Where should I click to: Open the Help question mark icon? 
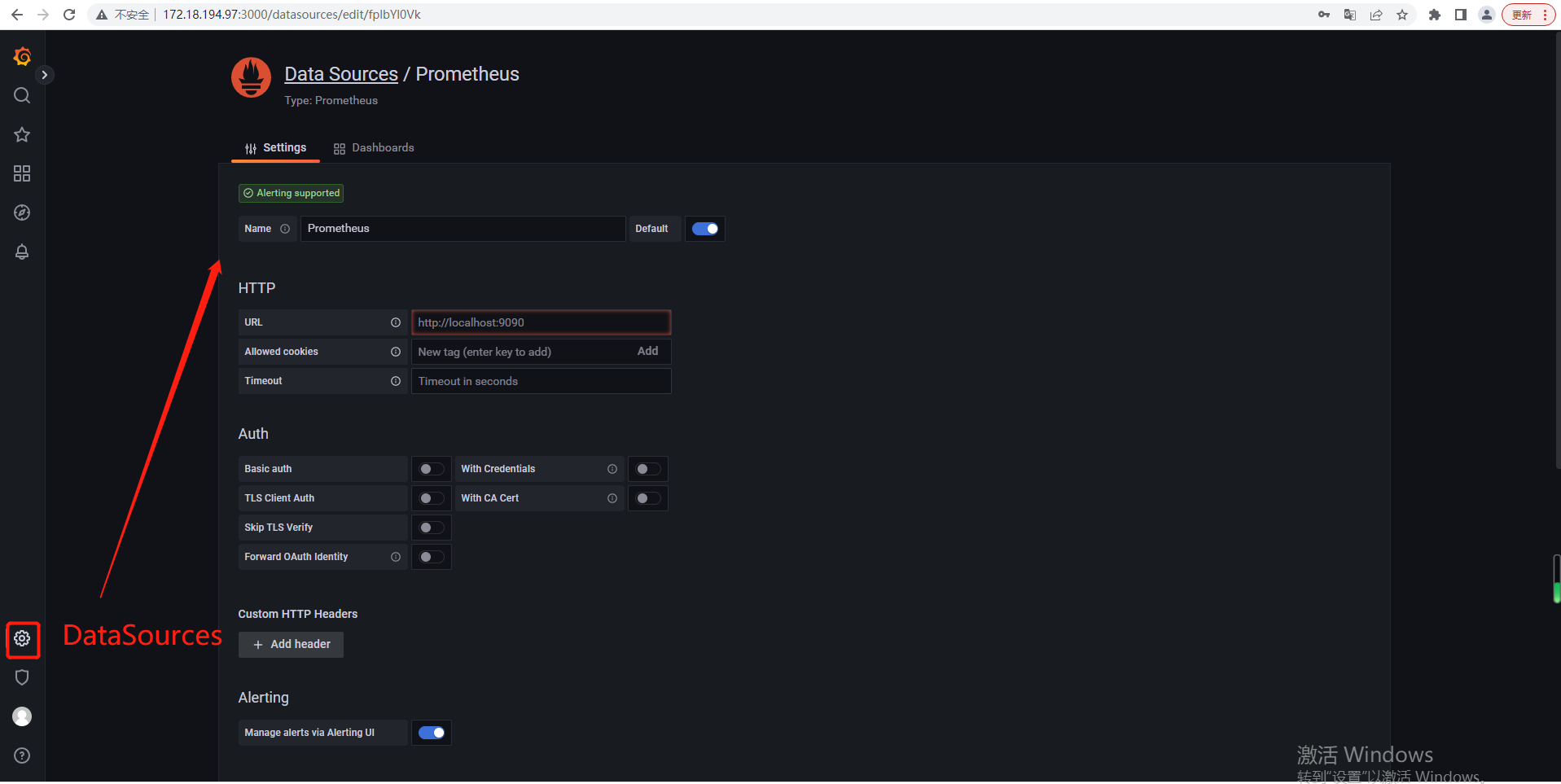point(22,756)
